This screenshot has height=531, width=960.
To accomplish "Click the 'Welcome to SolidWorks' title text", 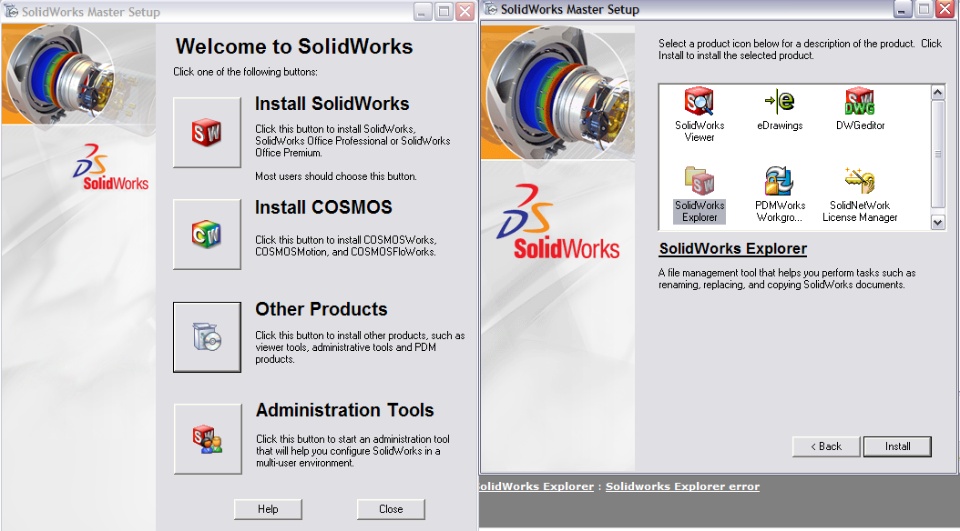I will coord(294,47).
